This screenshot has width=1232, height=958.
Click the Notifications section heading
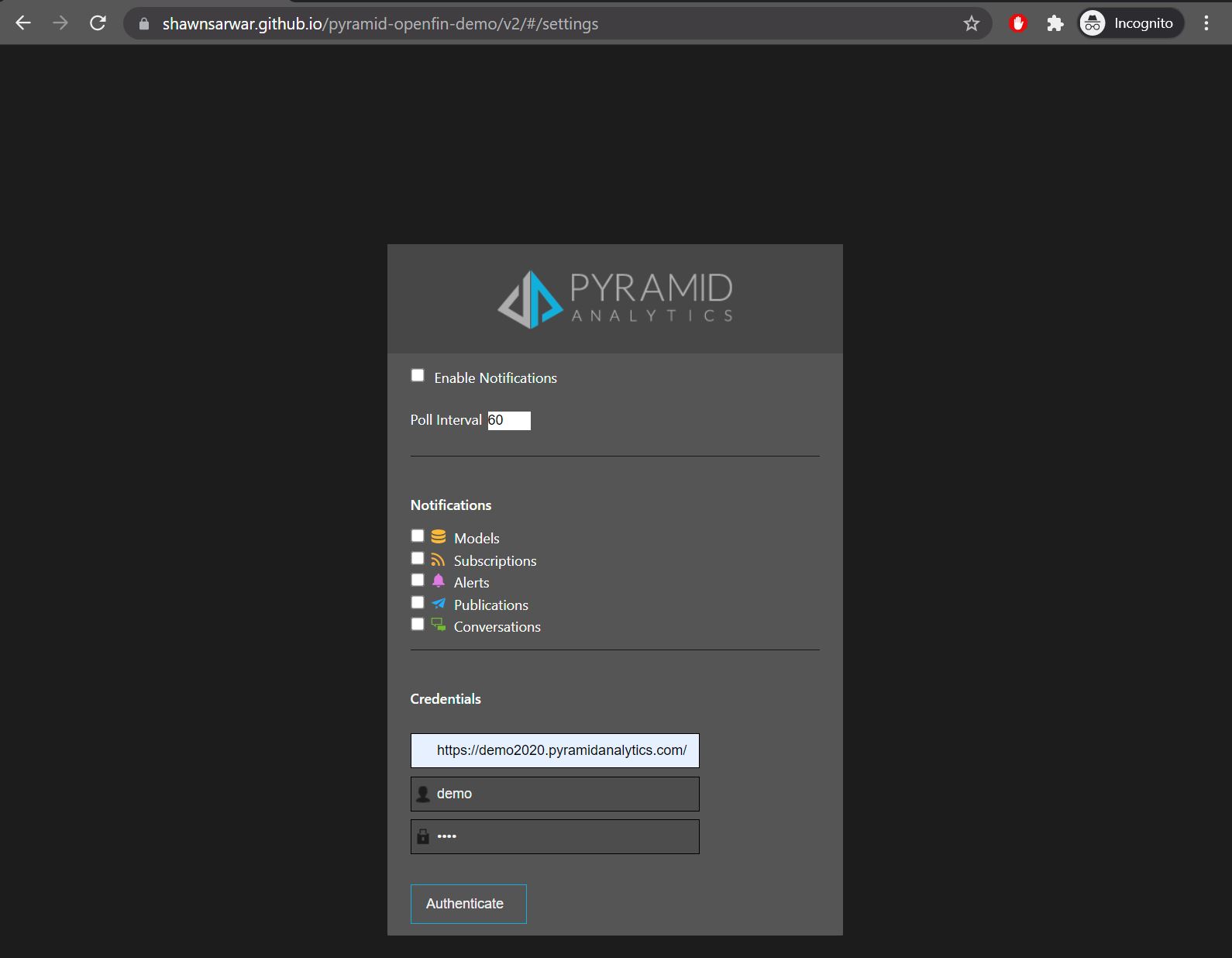coord(451,505)
